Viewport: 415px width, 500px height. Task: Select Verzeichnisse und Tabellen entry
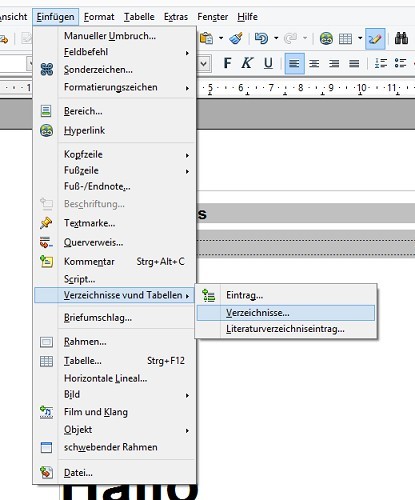coord(115,295)
